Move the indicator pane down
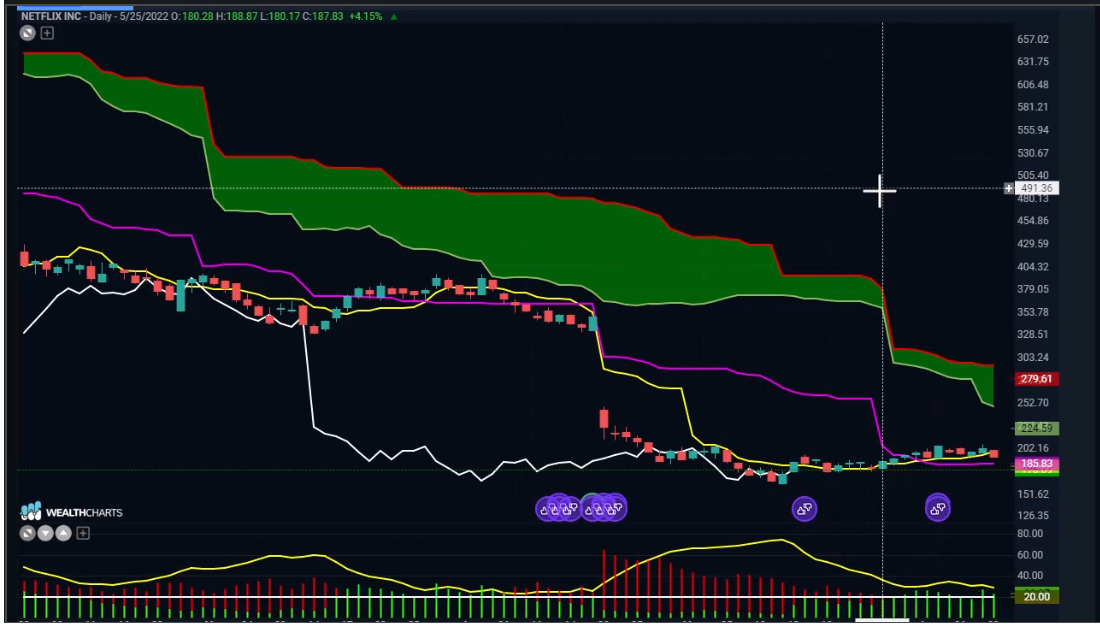Viewport: 1100px width, 624px height. click(x=46, y=533)
